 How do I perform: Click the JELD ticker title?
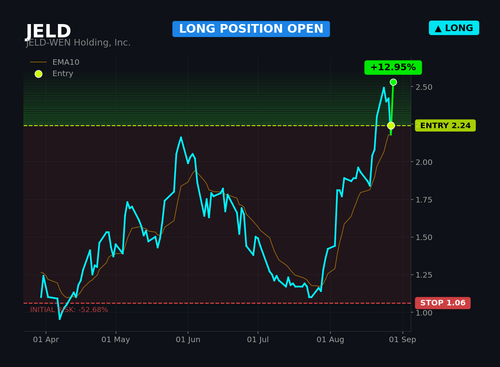[48, 31]
